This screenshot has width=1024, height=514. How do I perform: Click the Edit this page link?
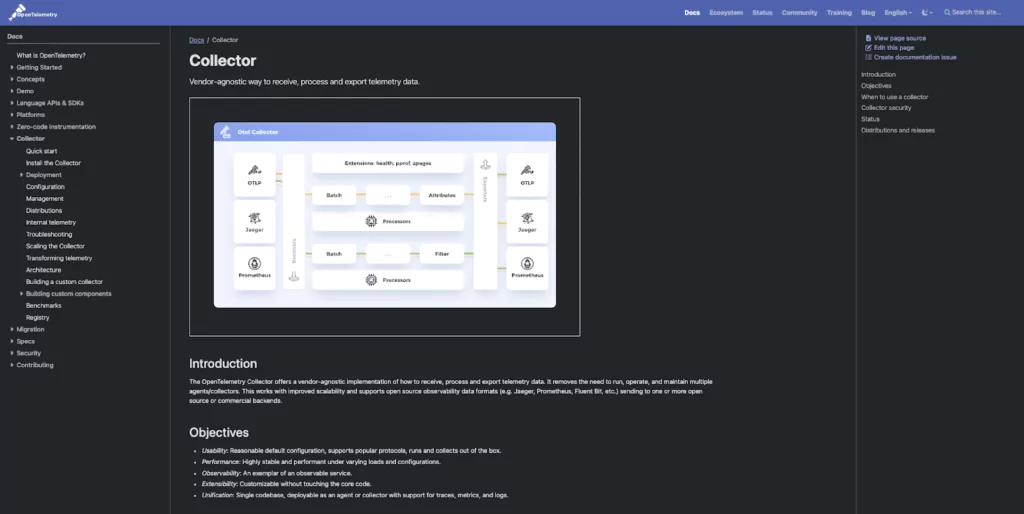[x=894, y=48]
